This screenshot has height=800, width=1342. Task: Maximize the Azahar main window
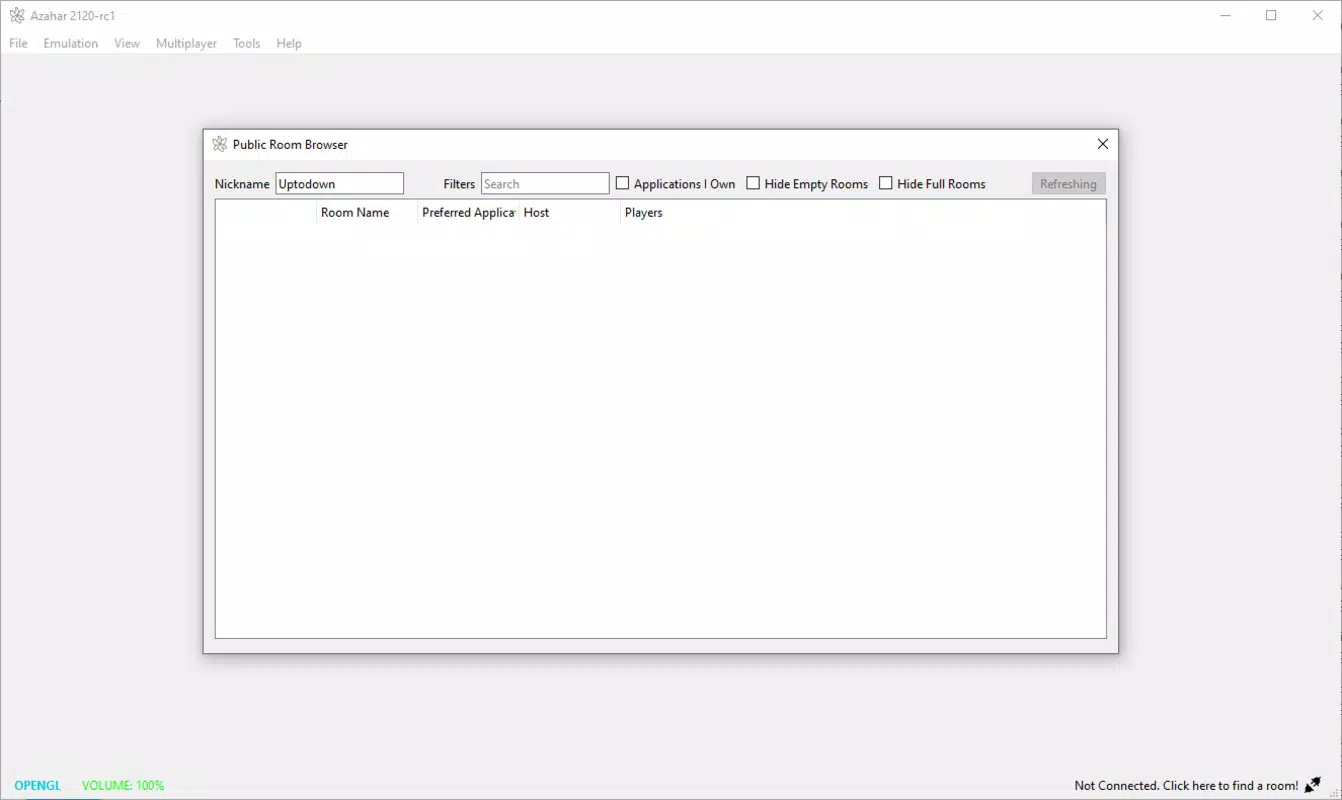1271,15
